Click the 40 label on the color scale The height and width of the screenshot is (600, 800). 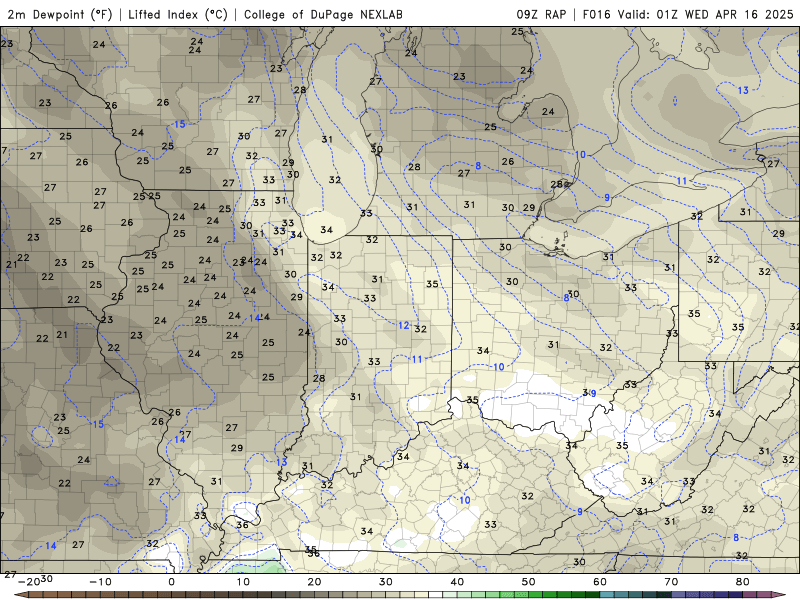point(457,582)
